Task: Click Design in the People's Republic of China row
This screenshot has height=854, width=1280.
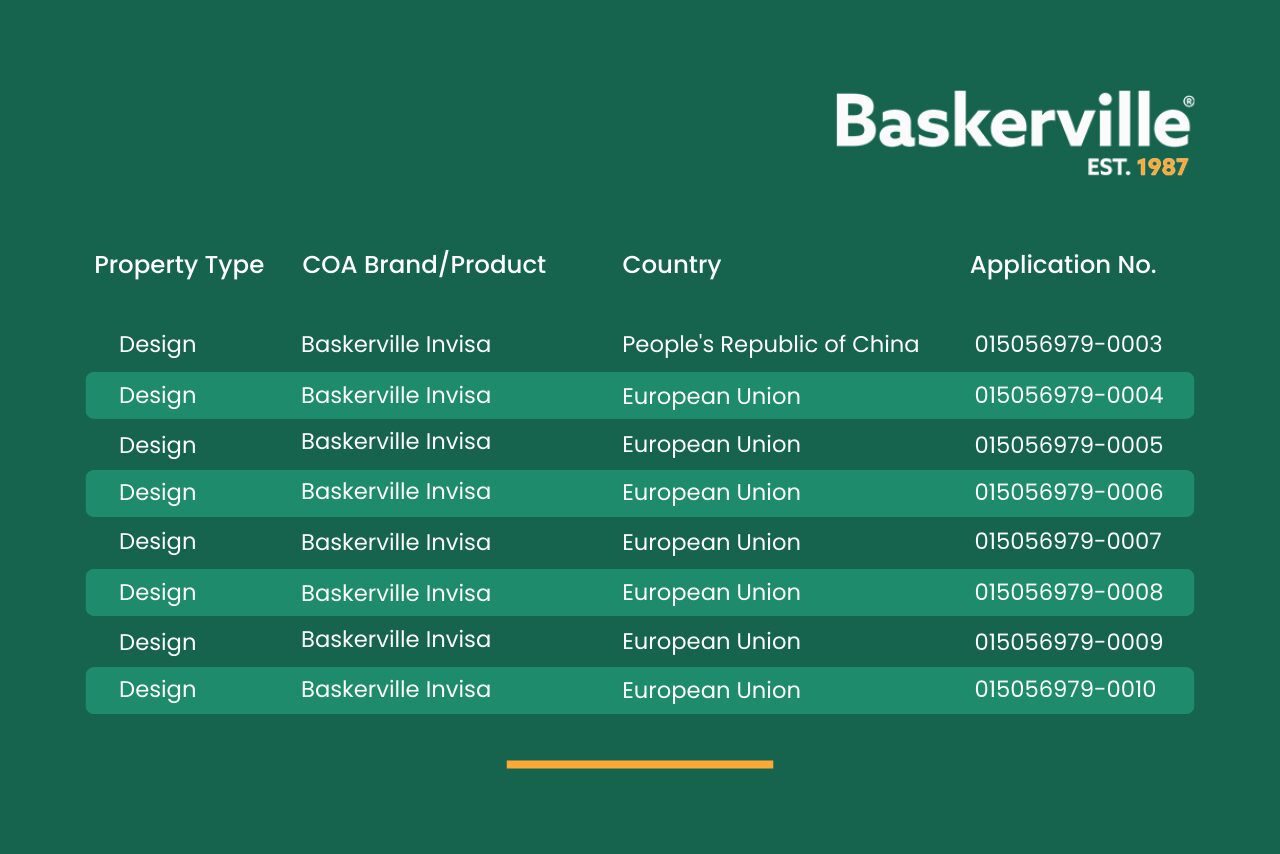Action: pyautogui.click(x=157, y=345)
